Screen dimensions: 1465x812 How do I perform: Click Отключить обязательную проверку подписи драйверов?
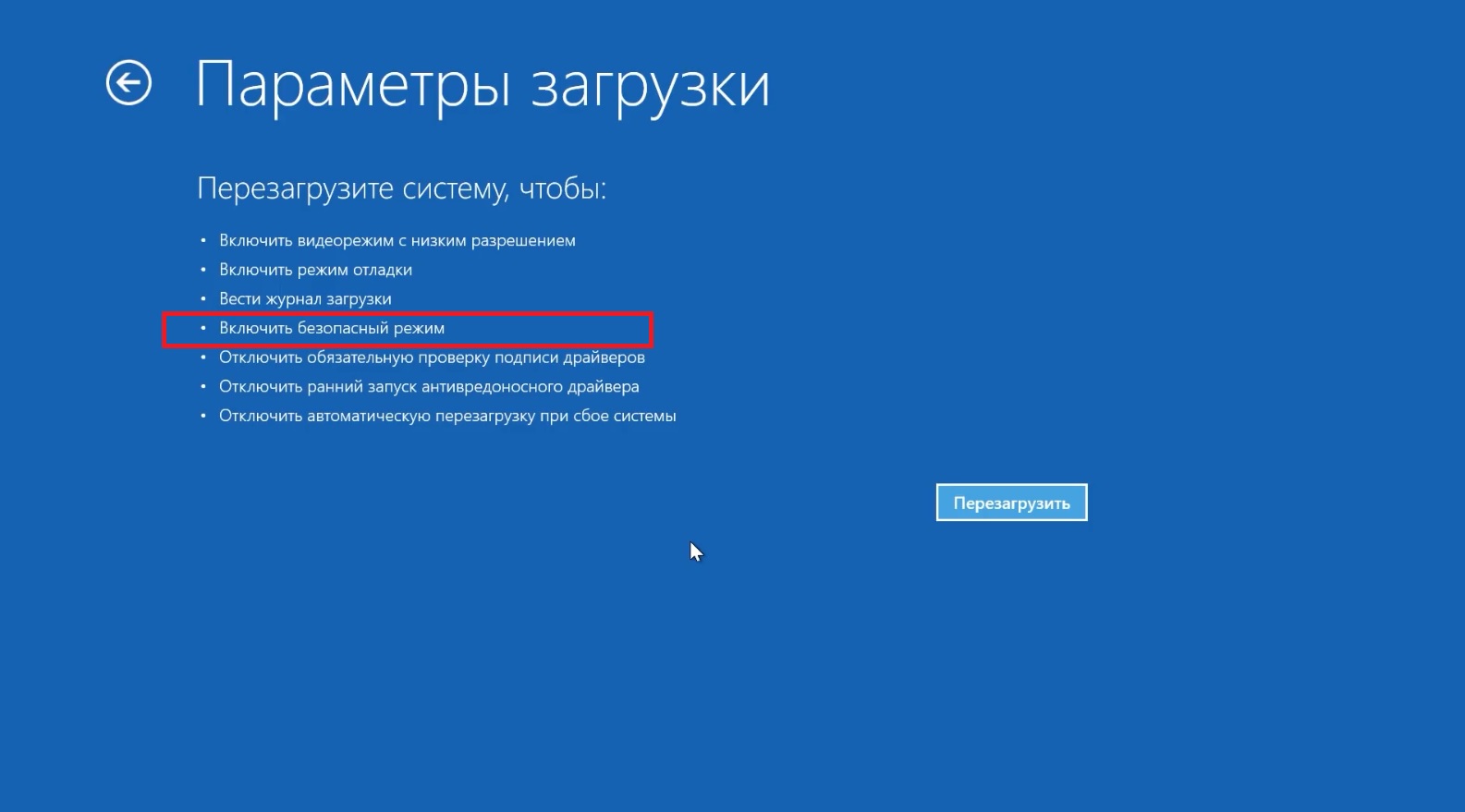[x=432, y=358]
